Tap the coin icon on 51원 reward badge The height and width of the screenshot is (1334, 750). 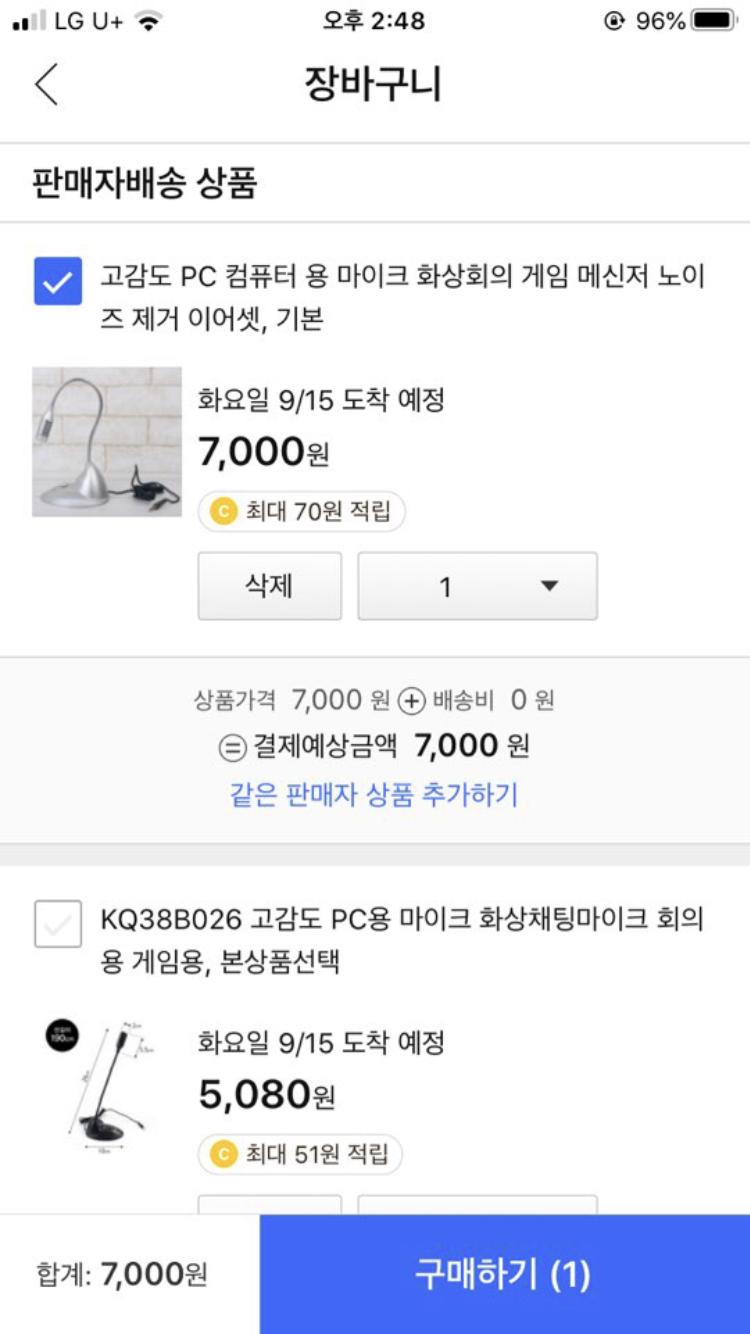223,1154
